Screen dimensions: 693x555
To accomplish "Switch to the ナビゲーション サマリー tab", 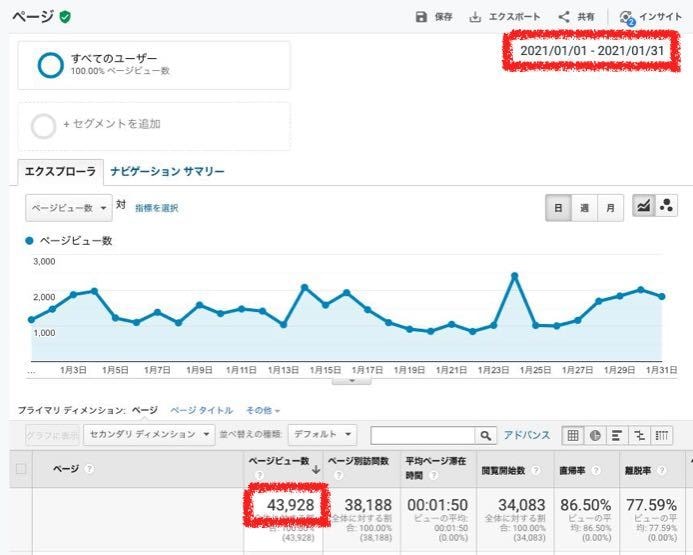I will (x=168, y=171).
